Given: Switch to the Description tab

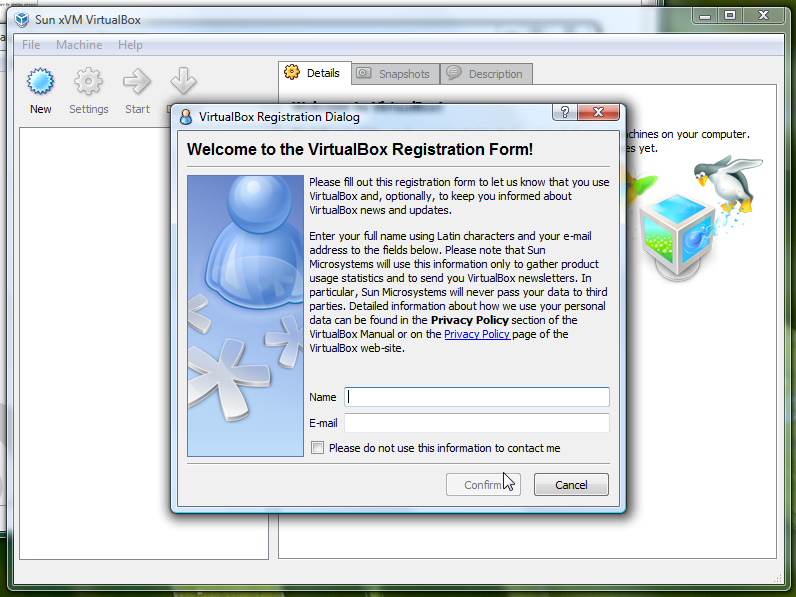Looking at the screenshot, I should [x=486, y=74].
